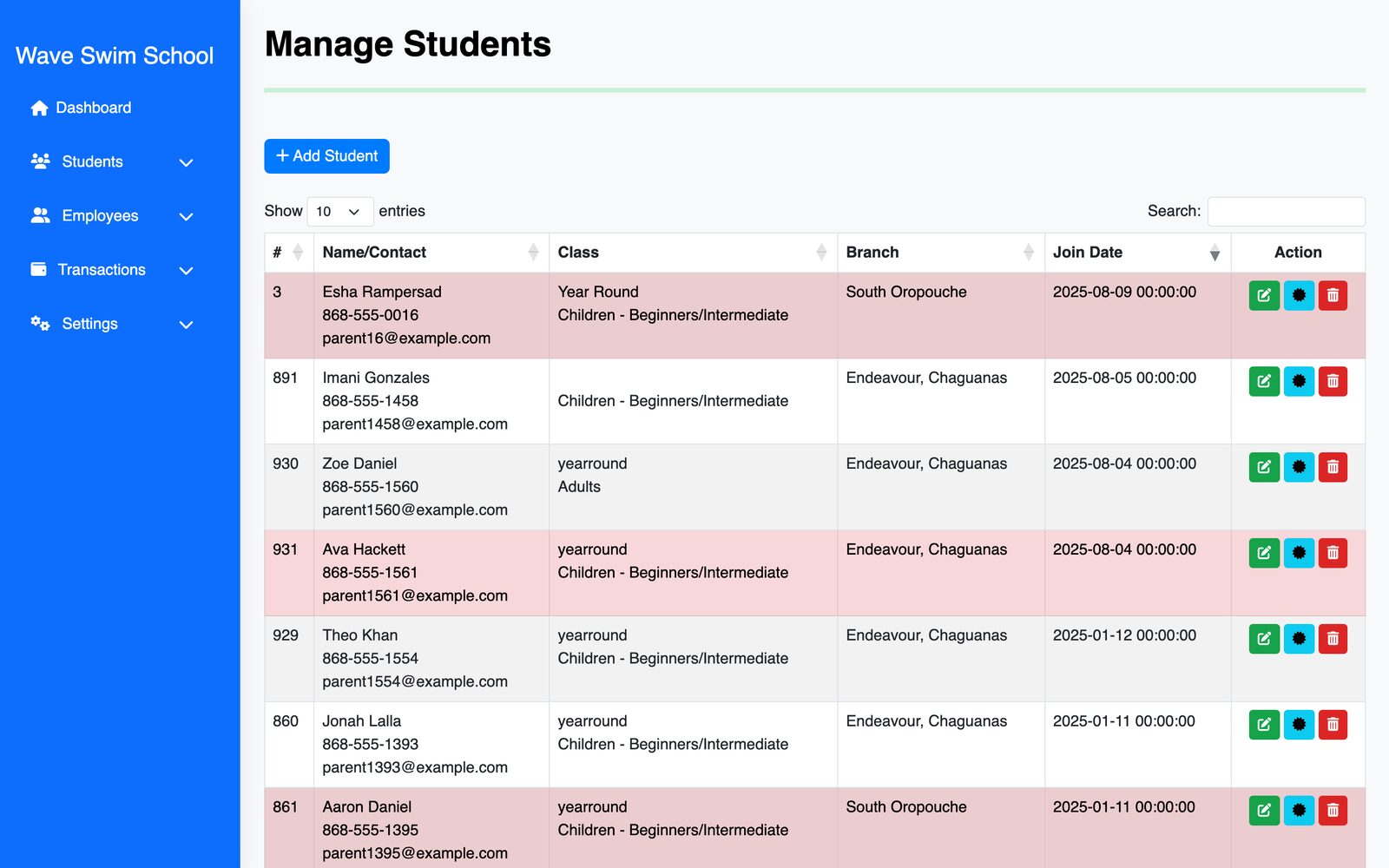
Task: Sort the table by Branch column
Action: pyautogui.click(x=941, y=253)
